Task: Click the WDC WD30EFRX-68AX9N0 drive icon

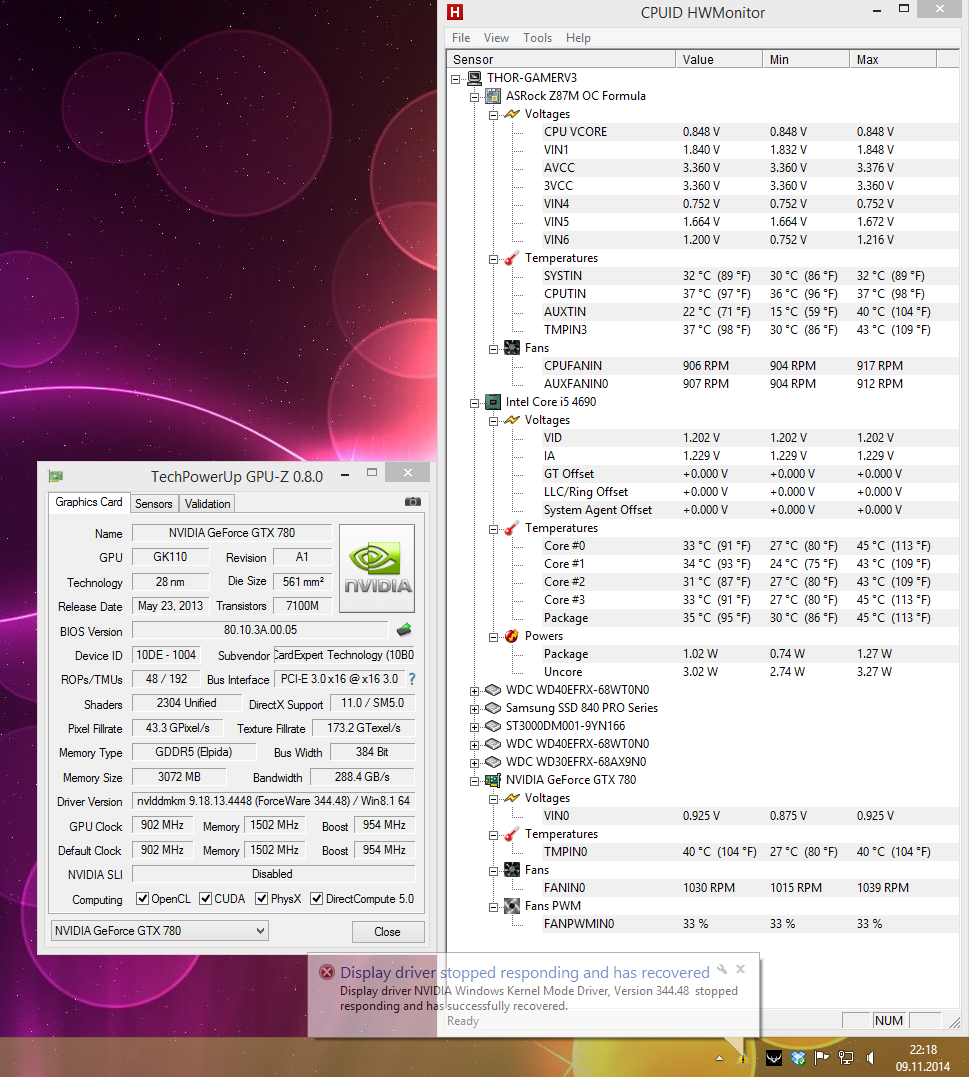Action: (493, 762)
